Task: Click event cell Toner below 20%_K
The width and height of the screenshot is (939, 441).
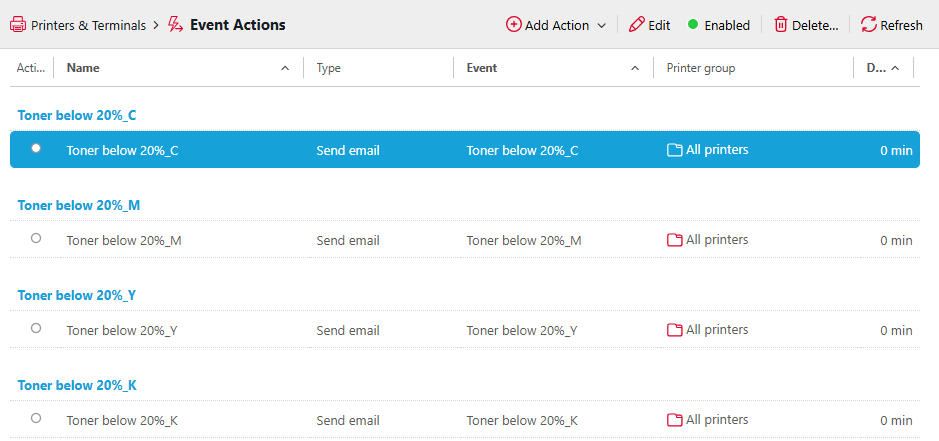Action: pyautogui.click(x=522, y=421)
